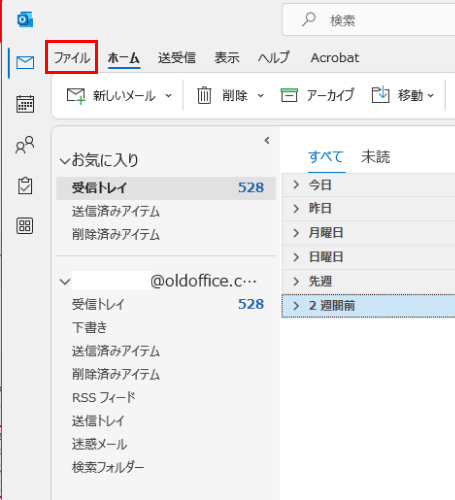This screenshot has width=455, height=500.
Task: Collapse the お気に入り favorites section
Action: (x=64, y=161)
